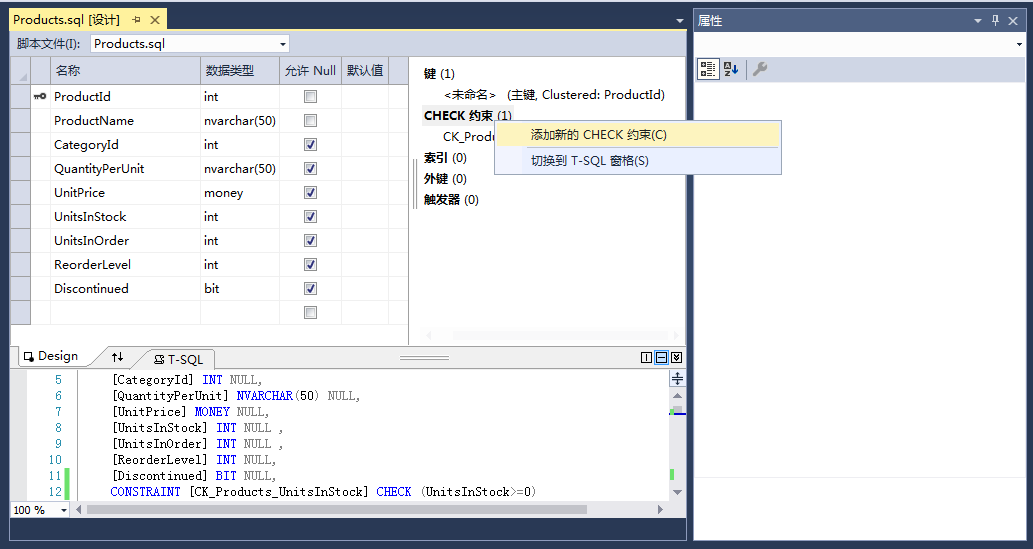Toggle auto-hide pin on Properties panel
Viewport: 1033px width, 549px height.
point(995,20)
